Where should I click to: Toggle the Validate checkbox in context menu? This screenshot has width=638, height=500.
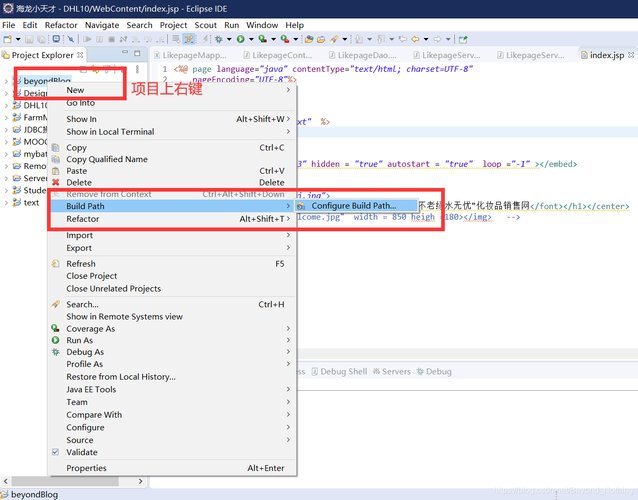pos(56,452)
